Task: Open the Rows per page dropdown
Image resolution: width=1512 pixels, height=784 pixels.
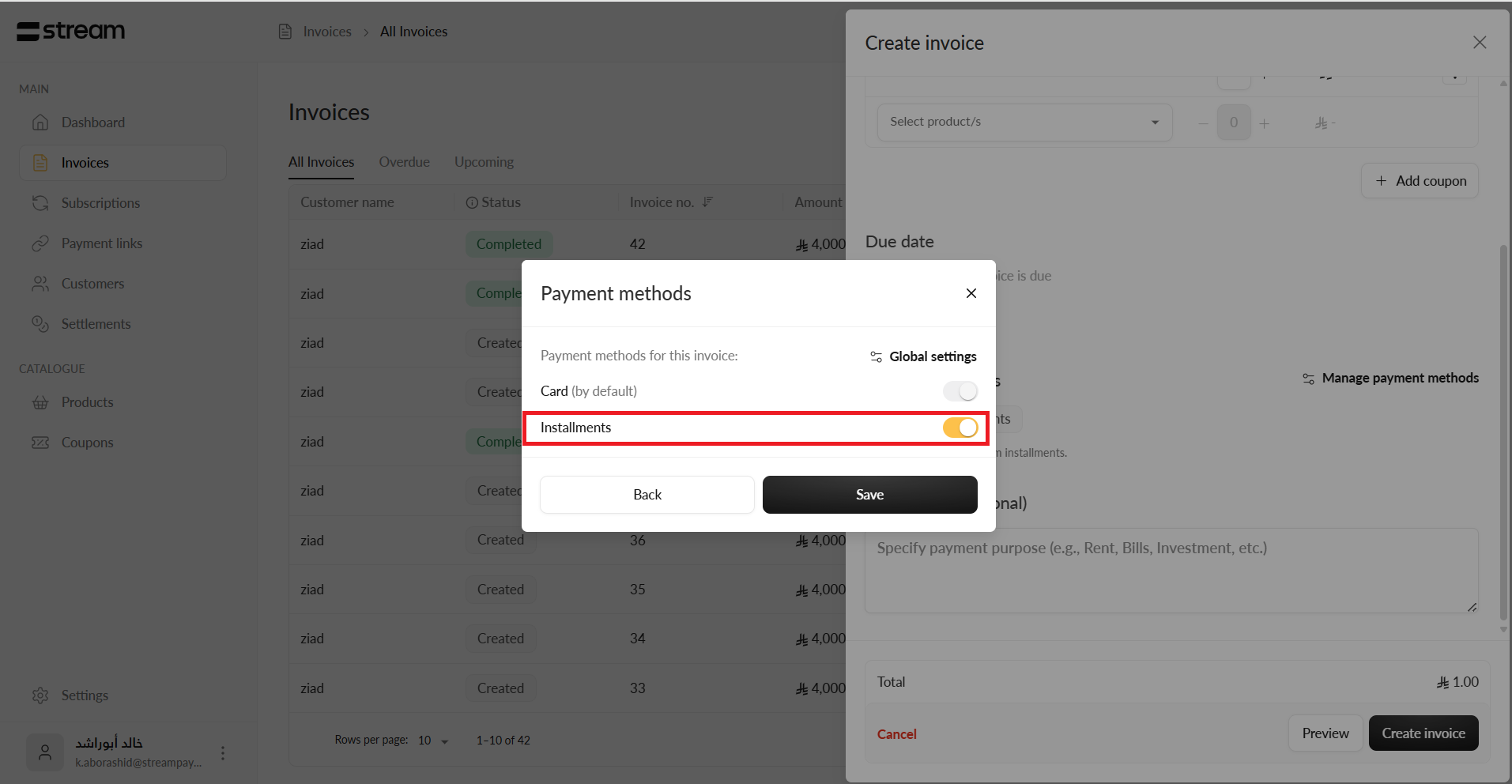Action: click(x=433, y=740)
